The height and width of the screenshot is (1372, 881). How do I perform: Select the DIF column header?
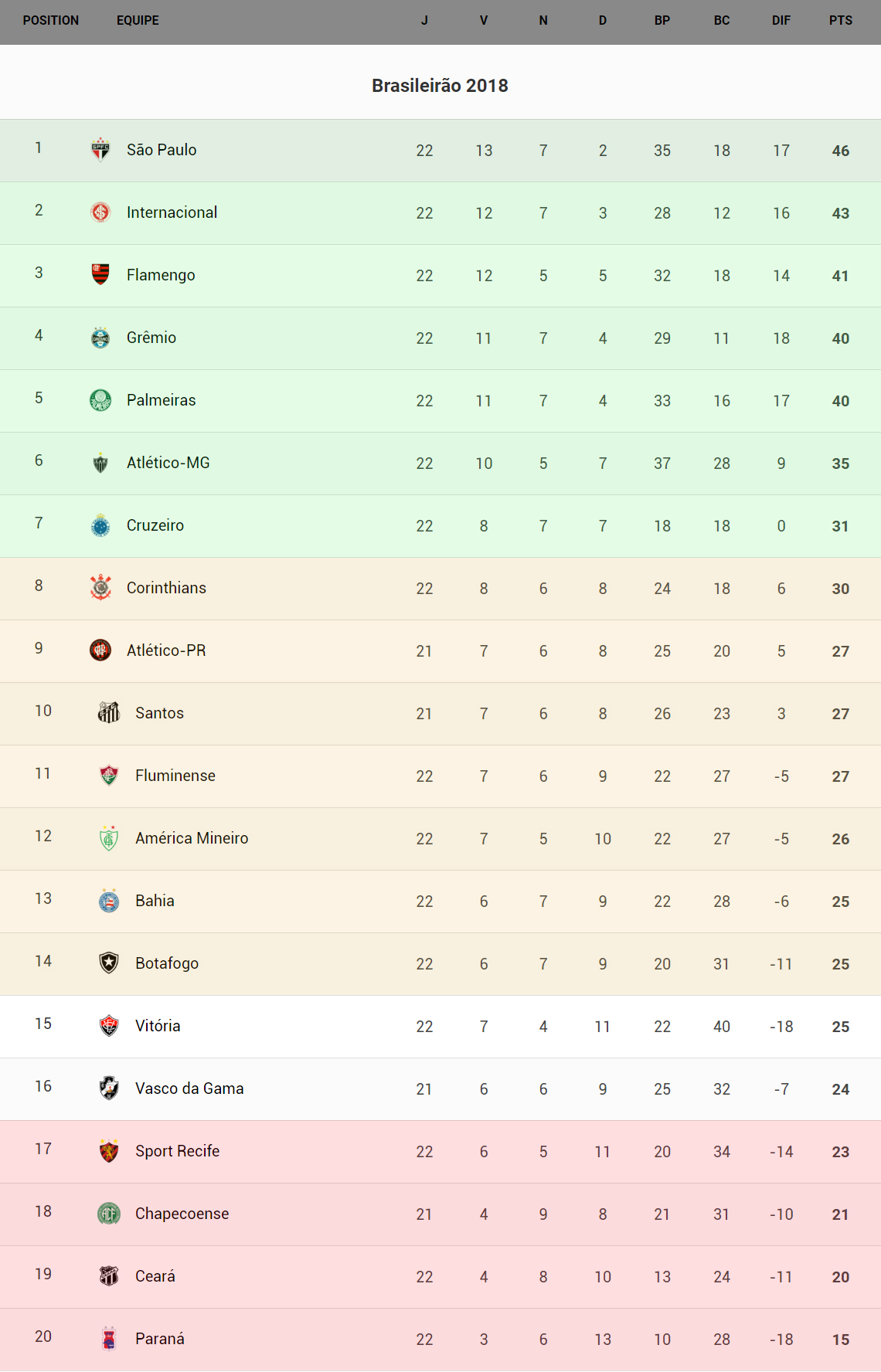[781, 21]
